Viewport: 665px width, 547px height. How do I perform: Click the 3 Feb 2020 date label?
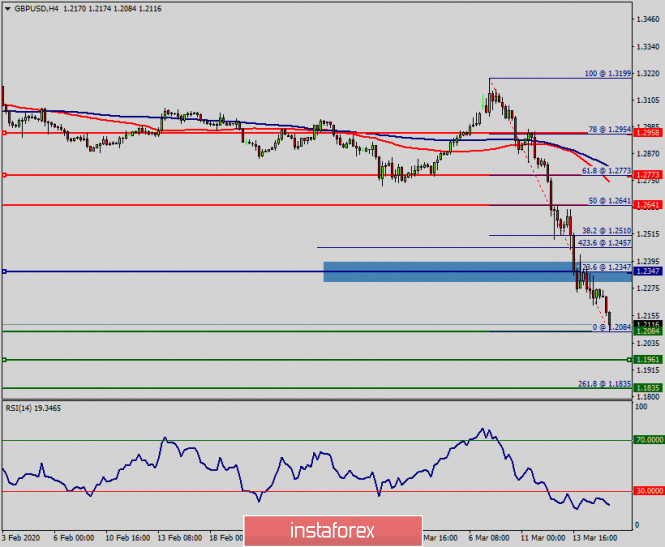pos(21,537)
